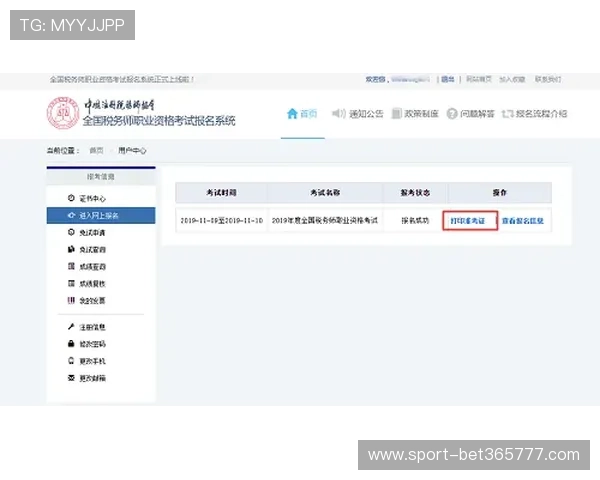
Task: Click 联系我们 in top bar
Action: point(548,79)
